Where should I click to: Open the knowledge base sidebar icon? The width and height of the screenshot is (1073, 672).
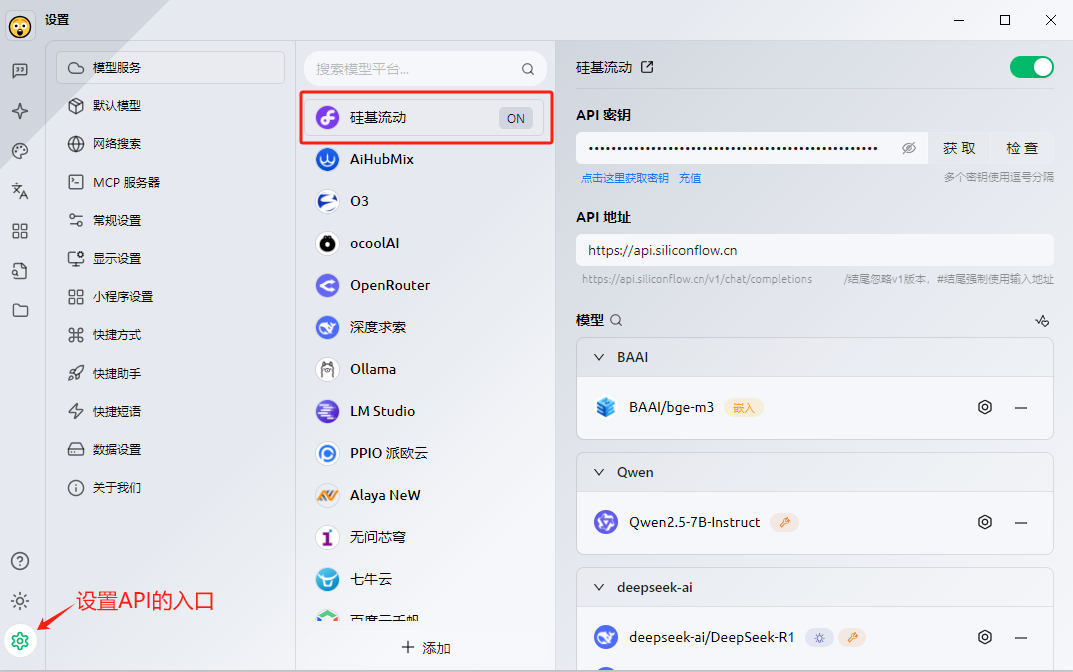[x=20, y=270]
